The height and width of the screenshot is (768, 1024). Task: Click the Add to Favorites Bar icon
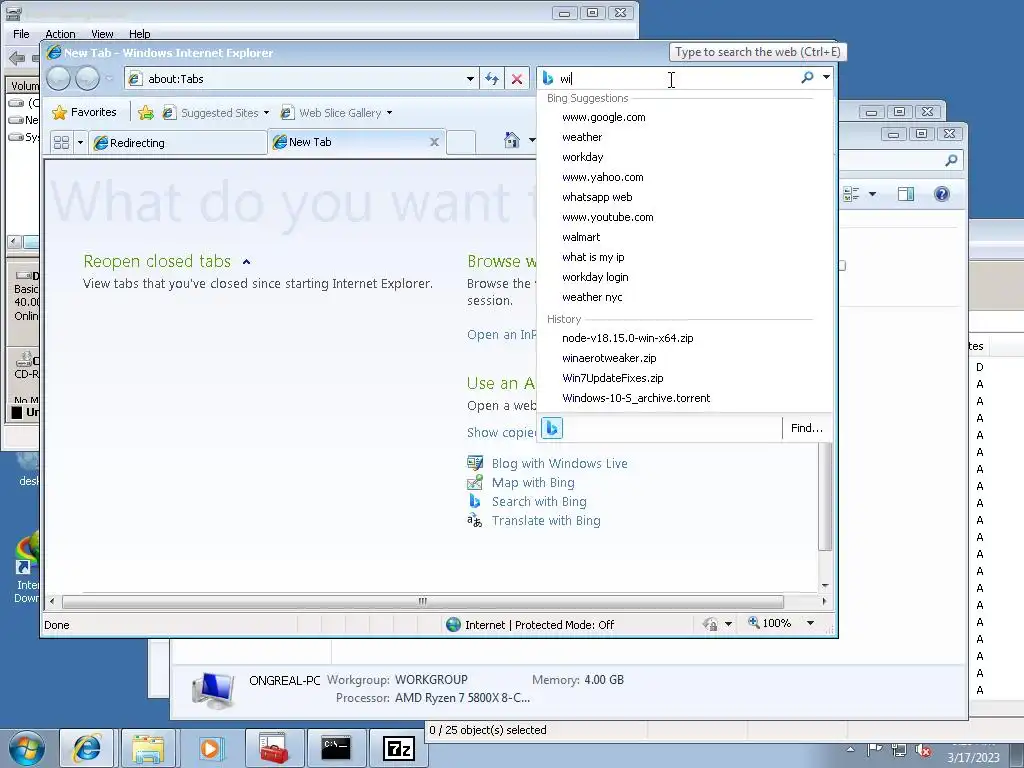(146, 113)
